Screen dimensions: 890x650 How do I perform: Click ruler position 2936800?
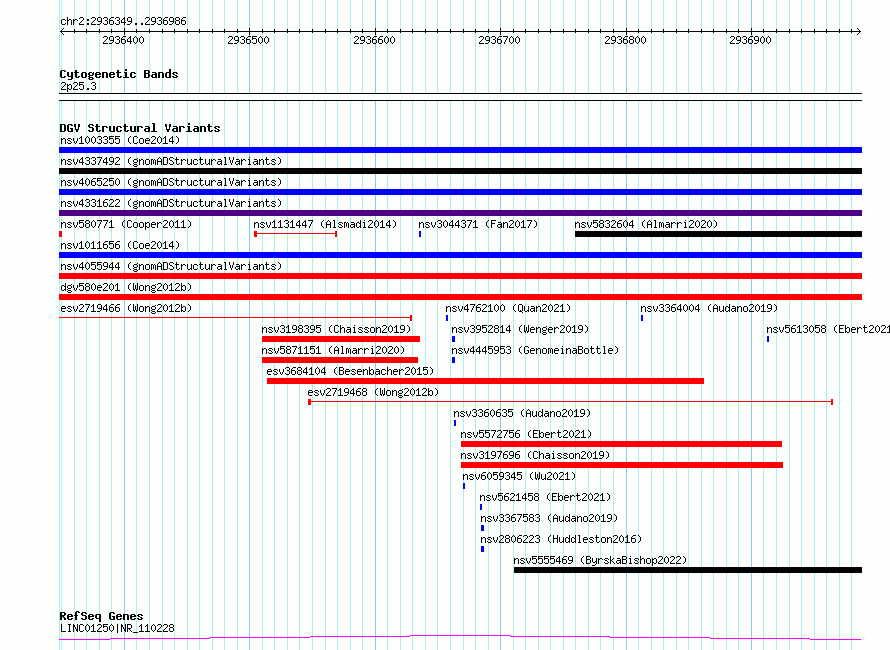pyautogui.click(x=625, y=40)
